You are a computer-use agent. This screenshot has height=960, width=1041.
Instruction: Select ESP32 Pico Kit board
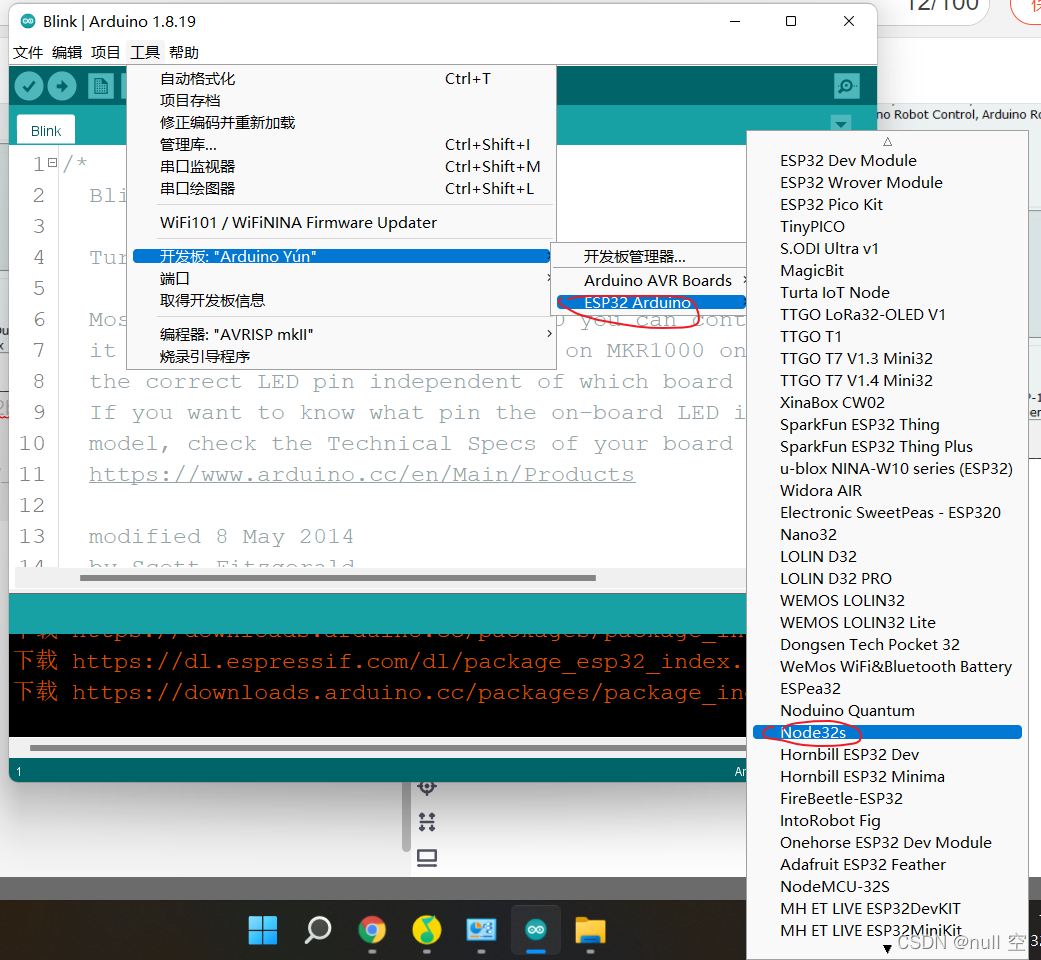click(x=887, y=204)
